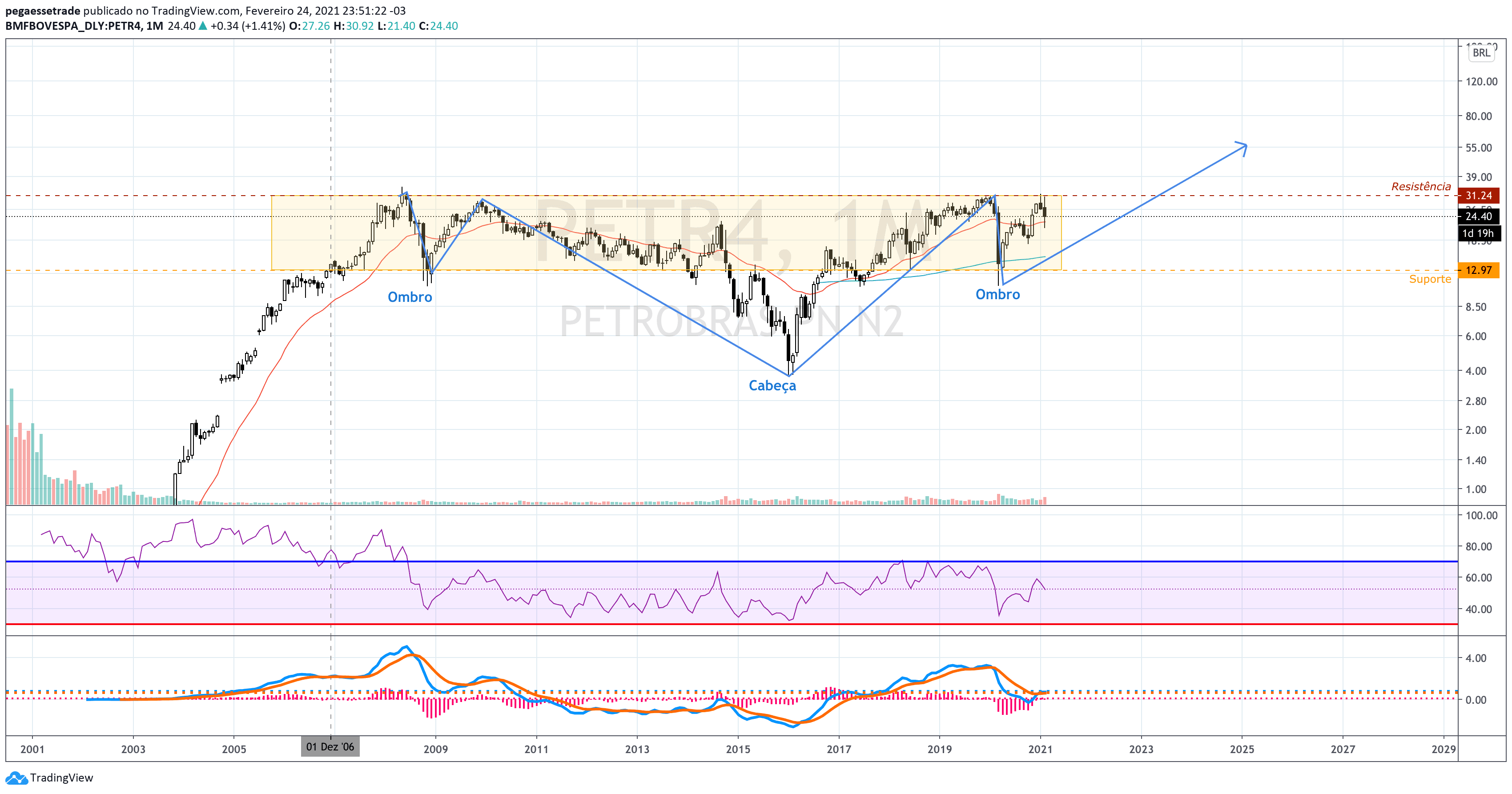Select the 31.24 resistance price label
Viewport: 1512px width, 794px height.
point(1479,196)
